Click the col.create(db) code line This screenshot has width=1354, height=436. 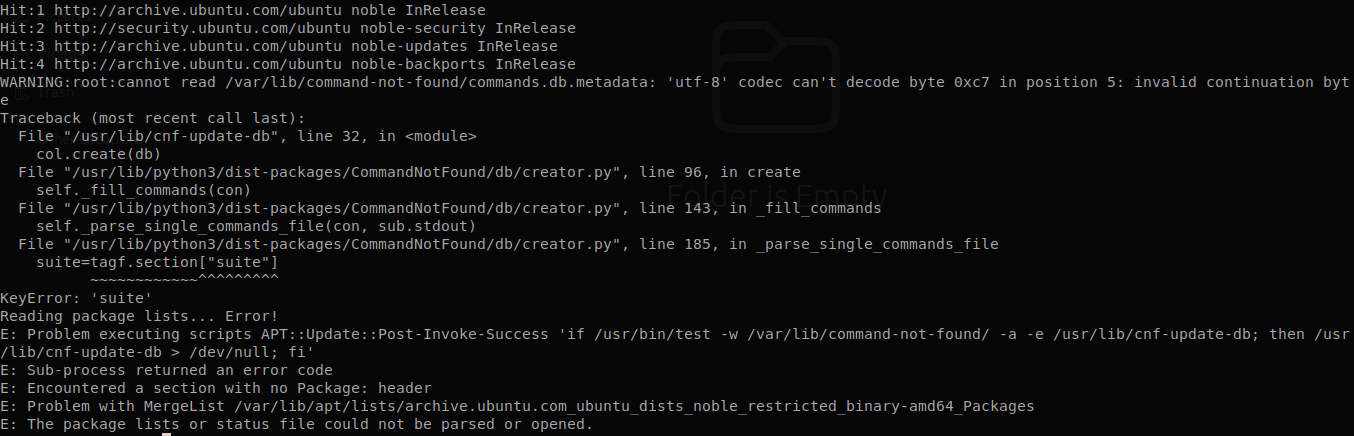(x=97, y=154)
